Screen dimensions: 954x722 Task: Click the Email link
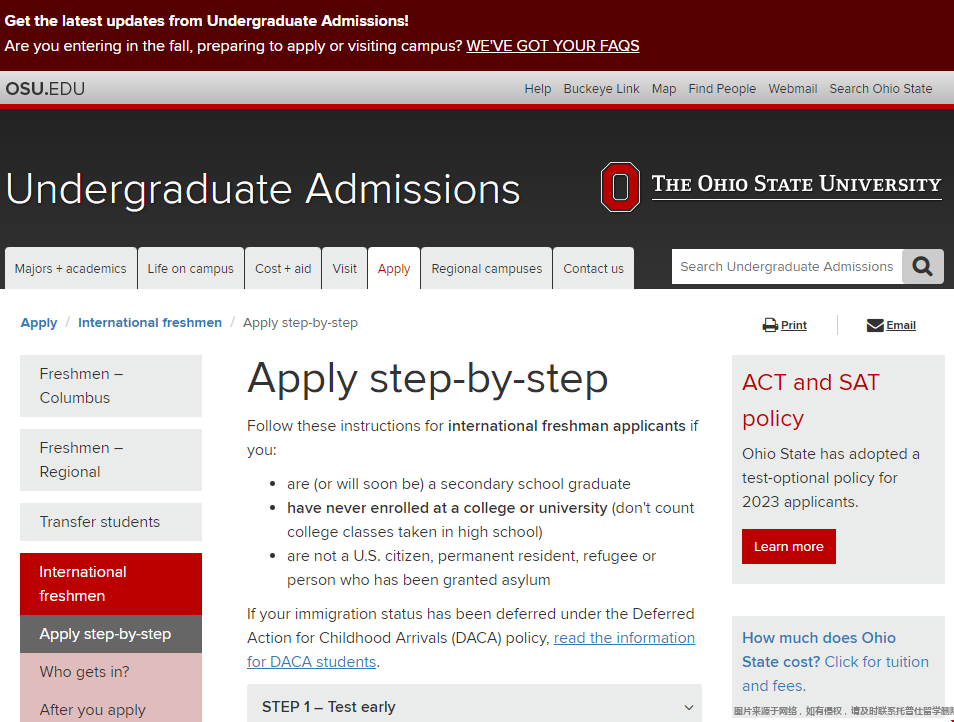[x=900, y=325]
